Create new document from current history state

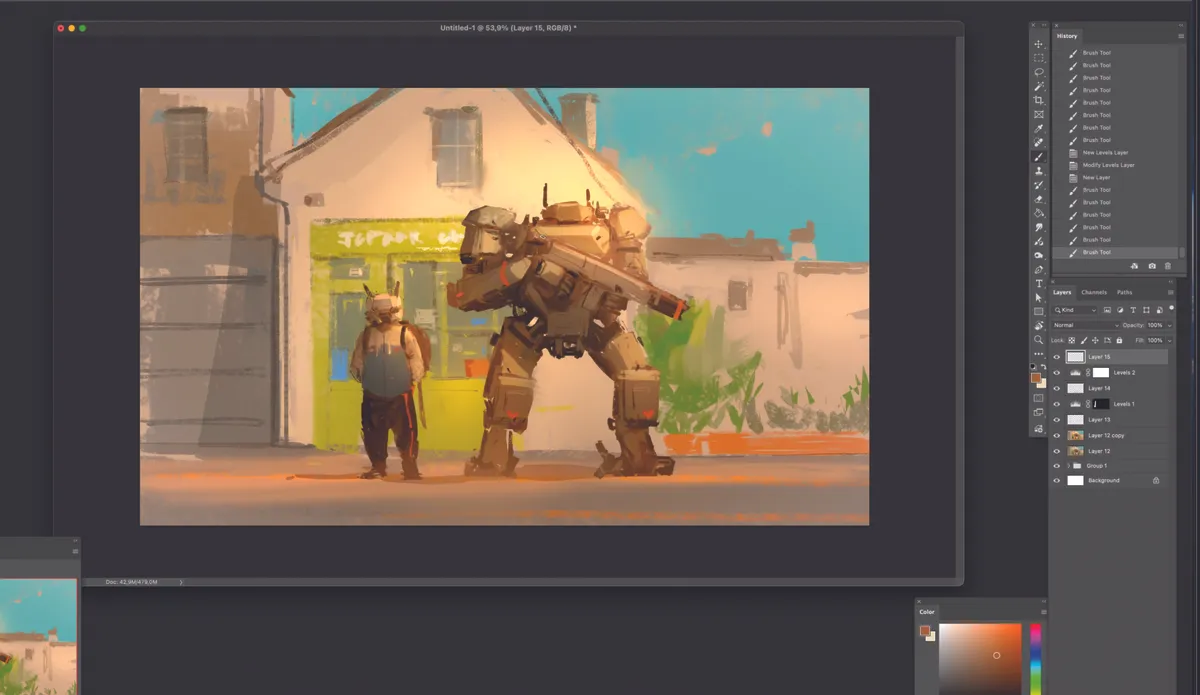coord(1135,266)
